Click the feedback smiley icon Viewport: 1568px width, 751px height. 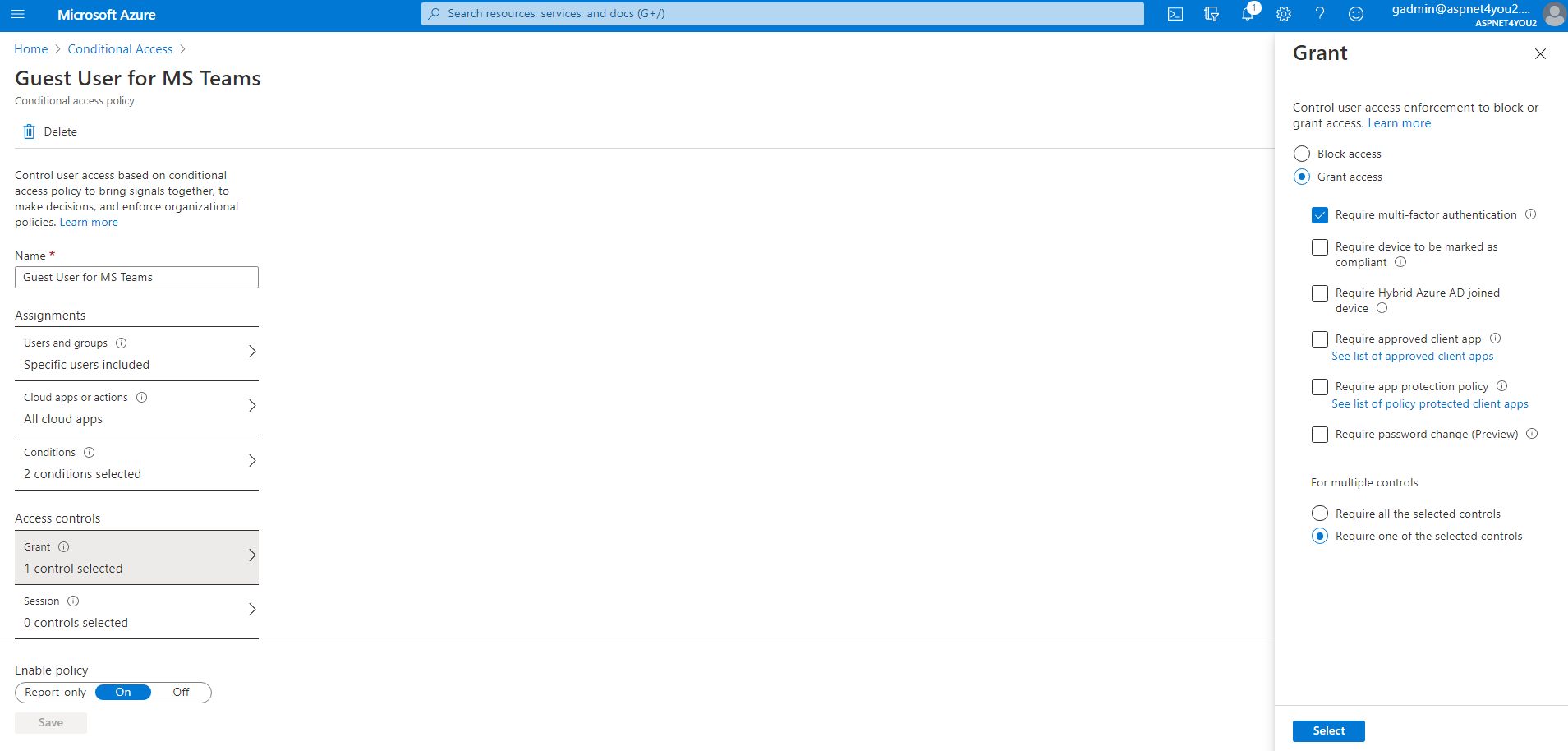(x=1356, y=14)
